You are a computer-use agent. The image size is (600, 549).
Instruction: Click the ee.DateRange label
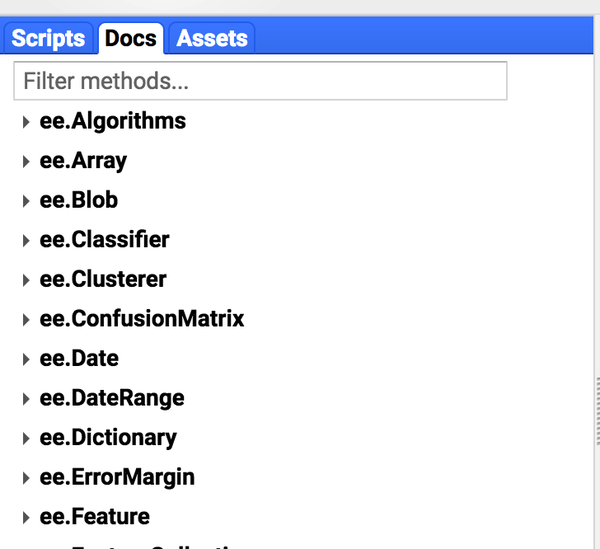(112, 399)
